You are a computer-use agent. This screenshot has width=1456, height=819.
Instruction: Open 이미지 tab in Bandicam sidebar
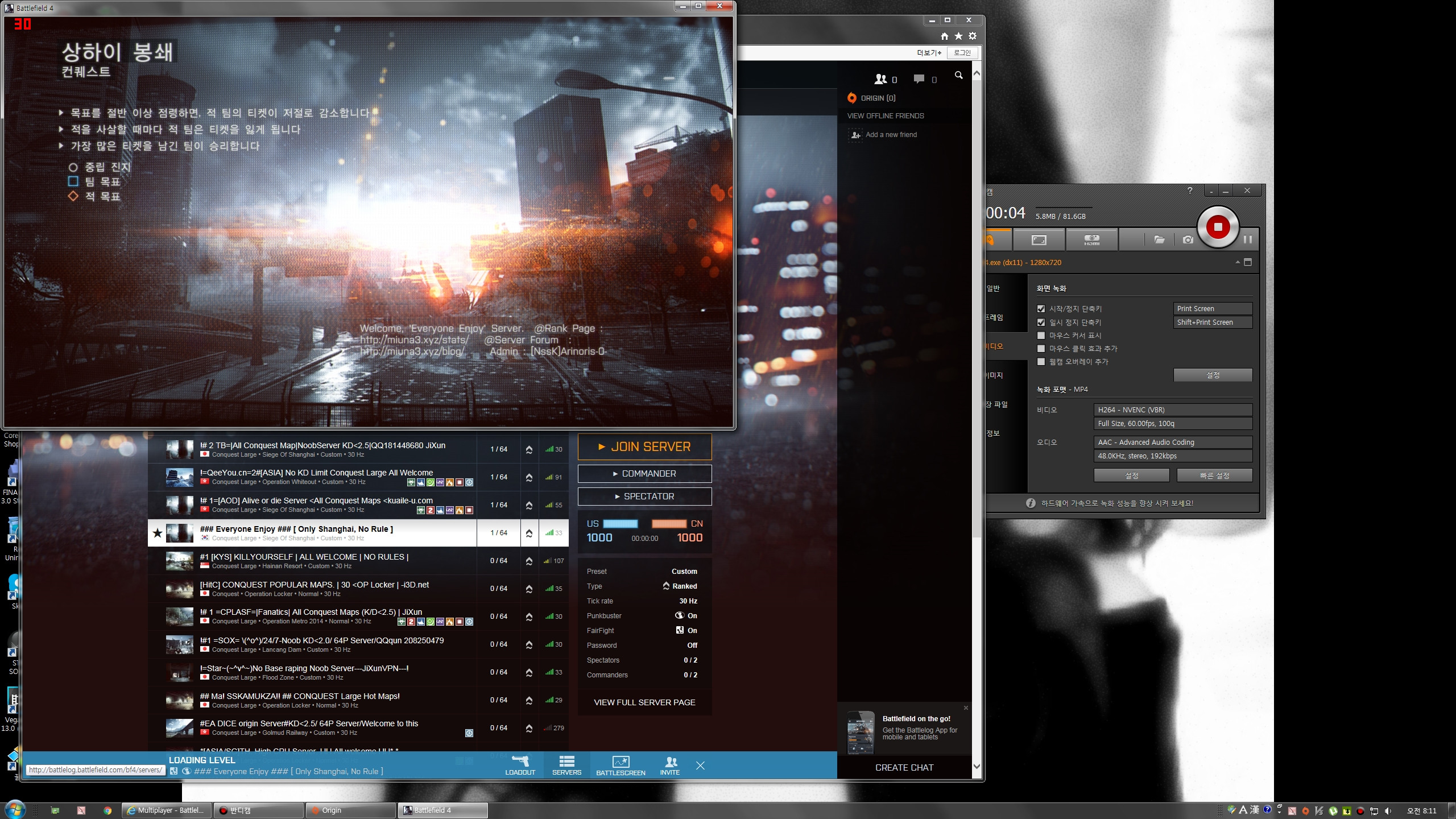tap(994, 375)
